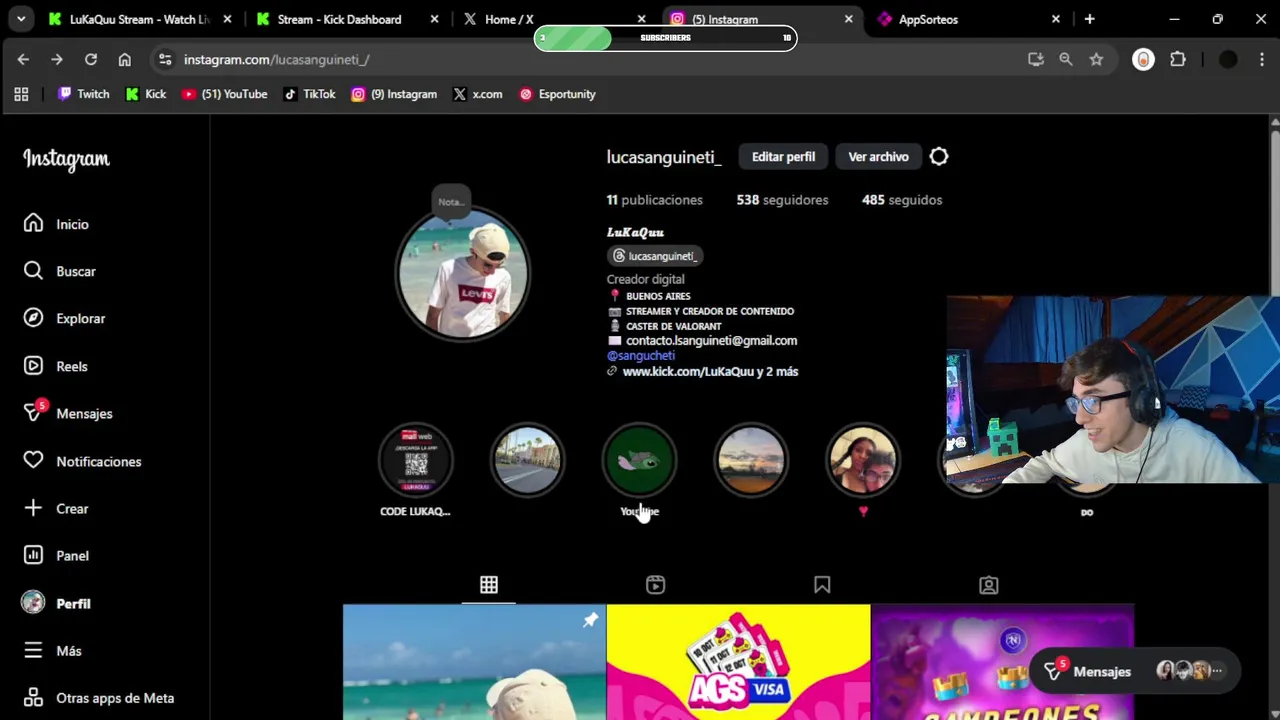Open x.com bookmark

coord(477,94)
